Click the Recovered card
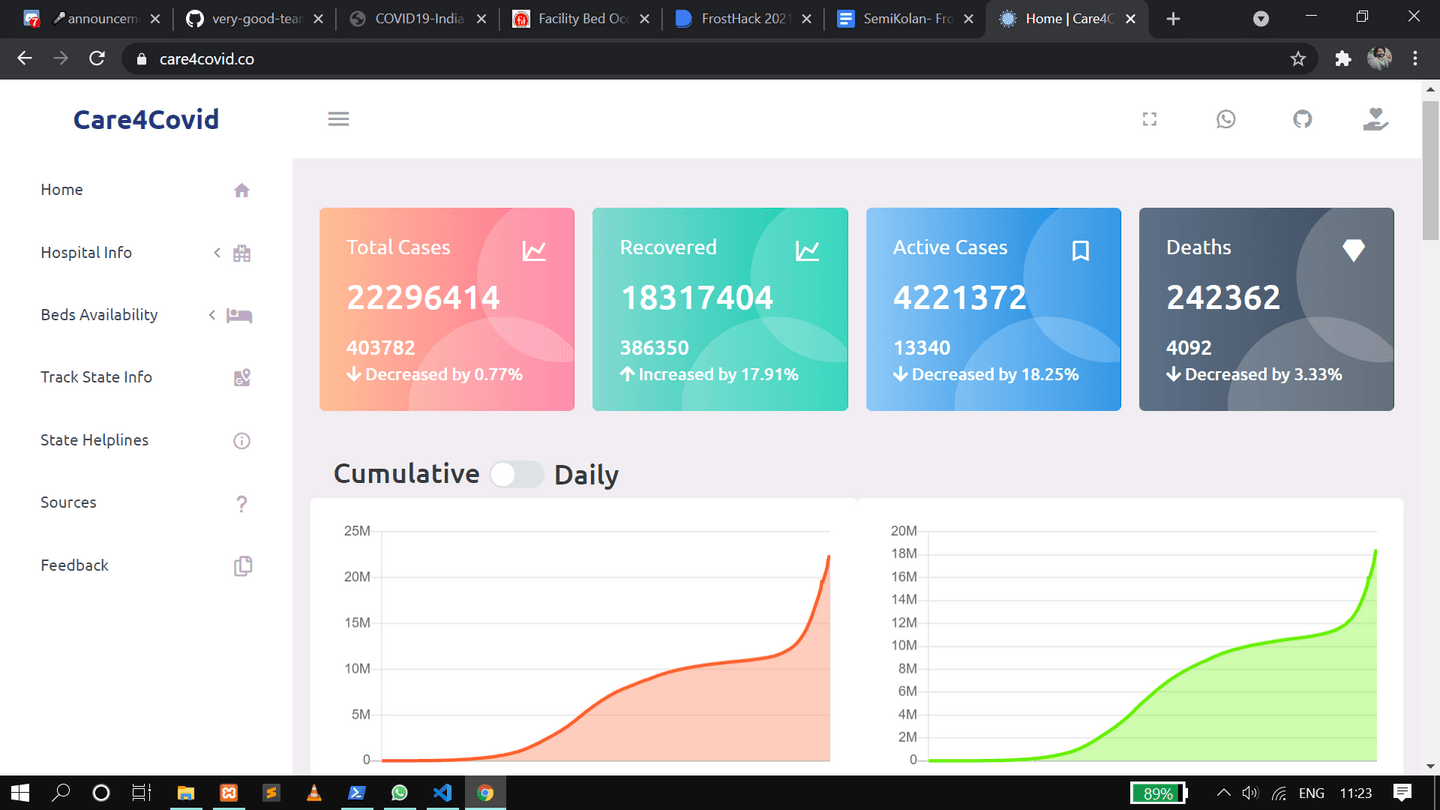The image size is (1440, 810). tap(720, 309)
